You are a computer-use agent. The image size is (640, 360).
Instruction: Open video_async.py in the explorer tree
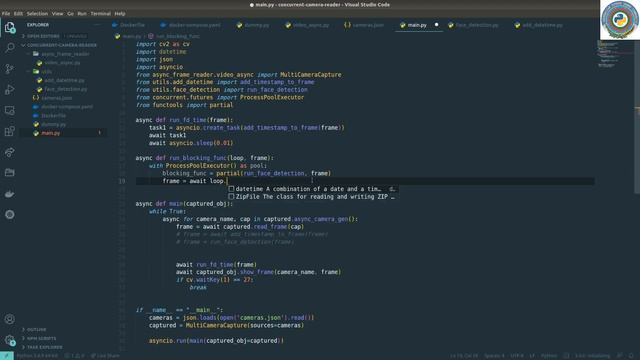point(62,63)
